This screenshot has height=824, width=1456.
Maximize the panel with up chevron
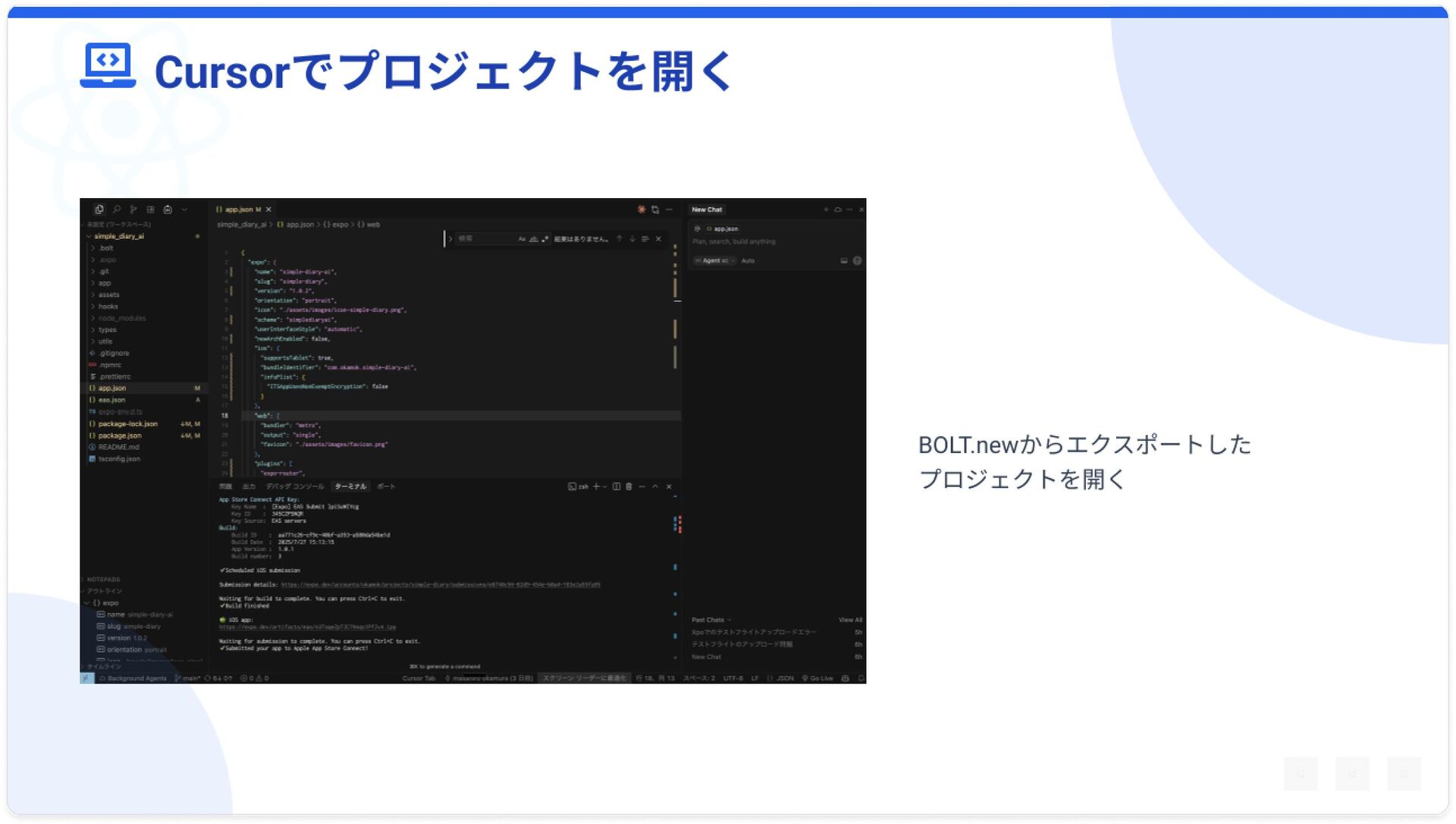click(655, 486)
